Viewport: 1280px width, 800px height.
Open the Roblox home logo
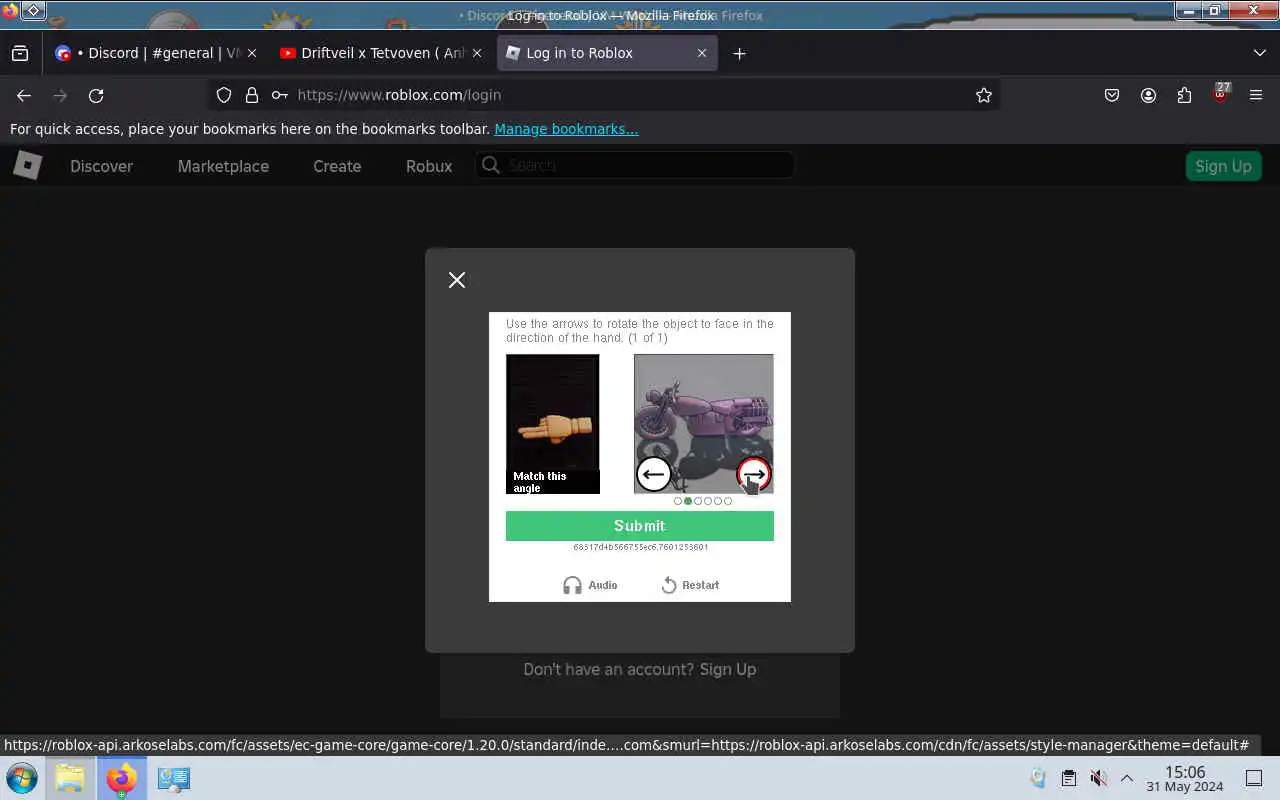click(27, 166)
